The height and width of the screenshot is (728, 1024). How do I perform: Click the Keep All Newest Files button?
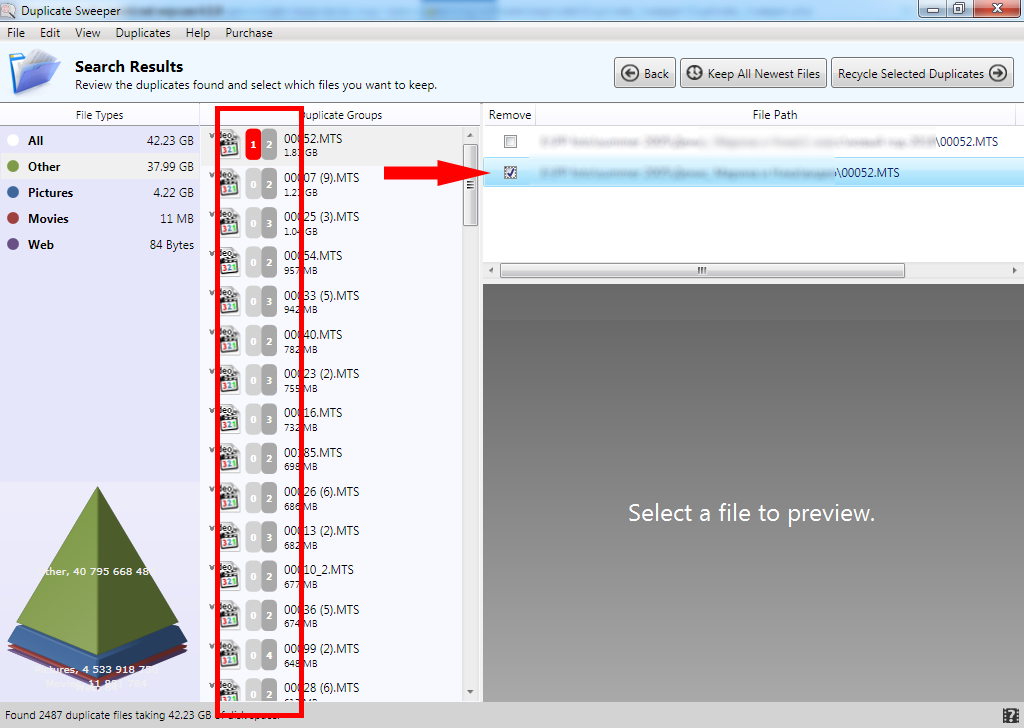coord(752,73)
